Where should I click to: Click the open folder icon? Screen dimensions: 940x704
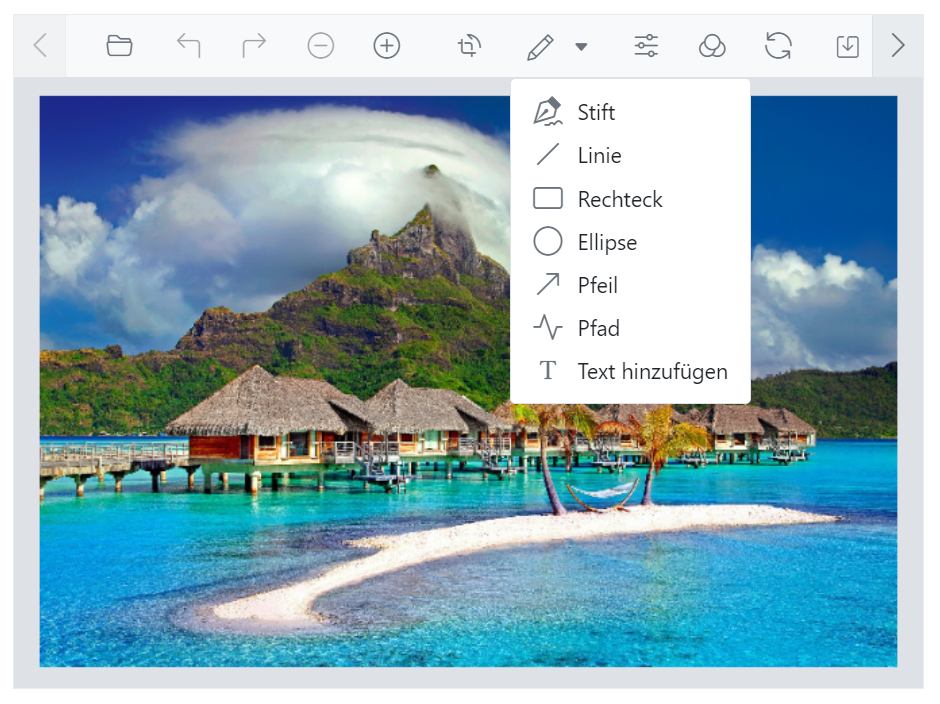click(120, 46)
